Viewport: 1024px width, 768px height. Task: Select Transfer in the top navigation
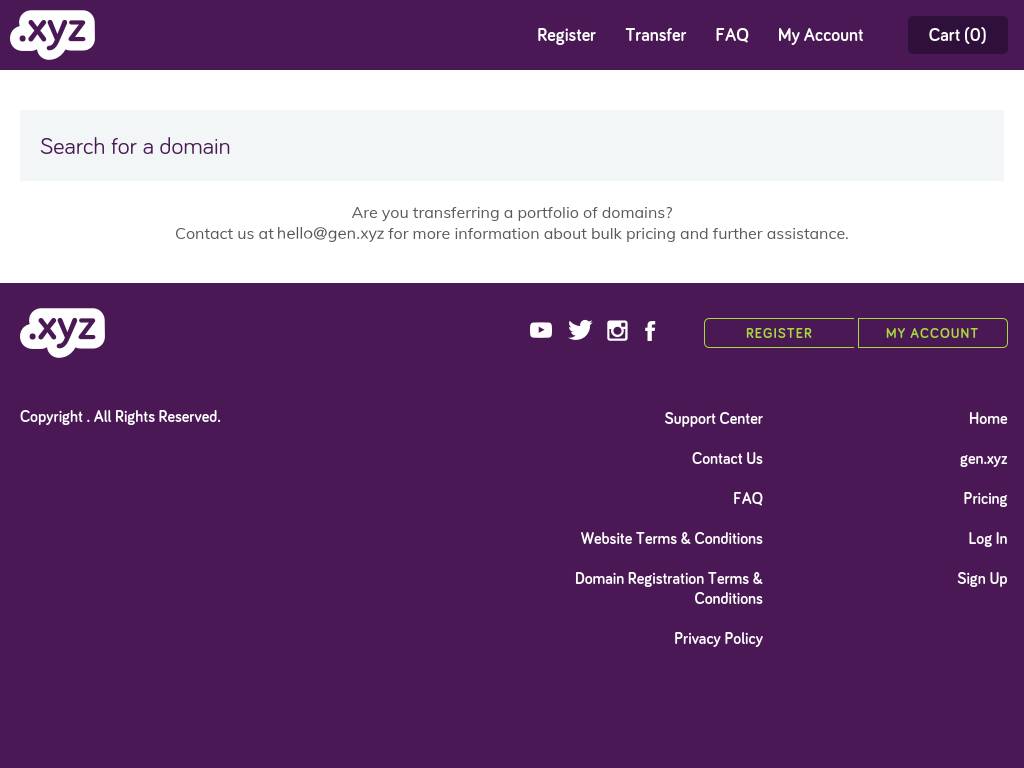point(655,35)
